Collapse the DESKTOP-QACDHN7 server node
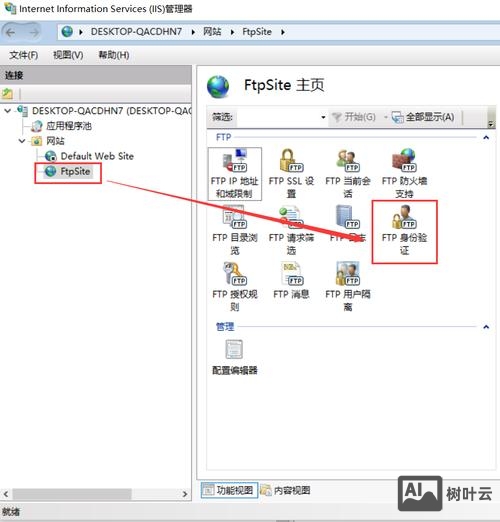 8,110
